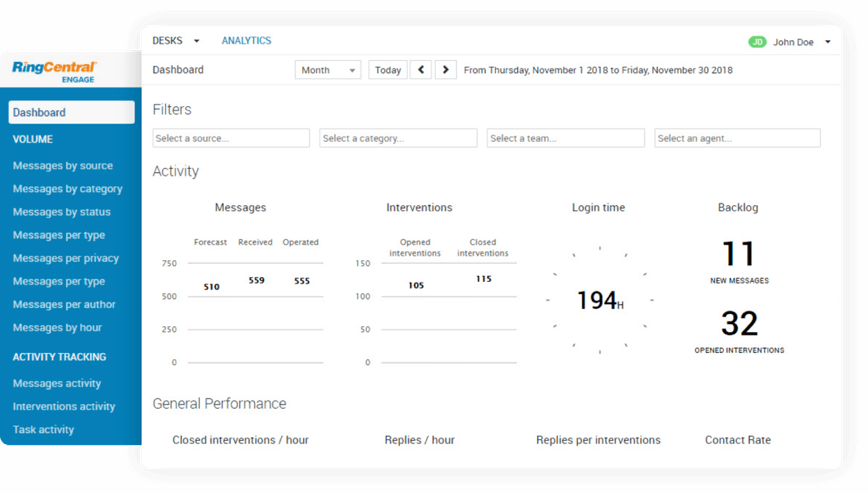The height and width of the screenshot is (494, 868).
Task: Open Messages by source report
Action: (x=63, y=166)
